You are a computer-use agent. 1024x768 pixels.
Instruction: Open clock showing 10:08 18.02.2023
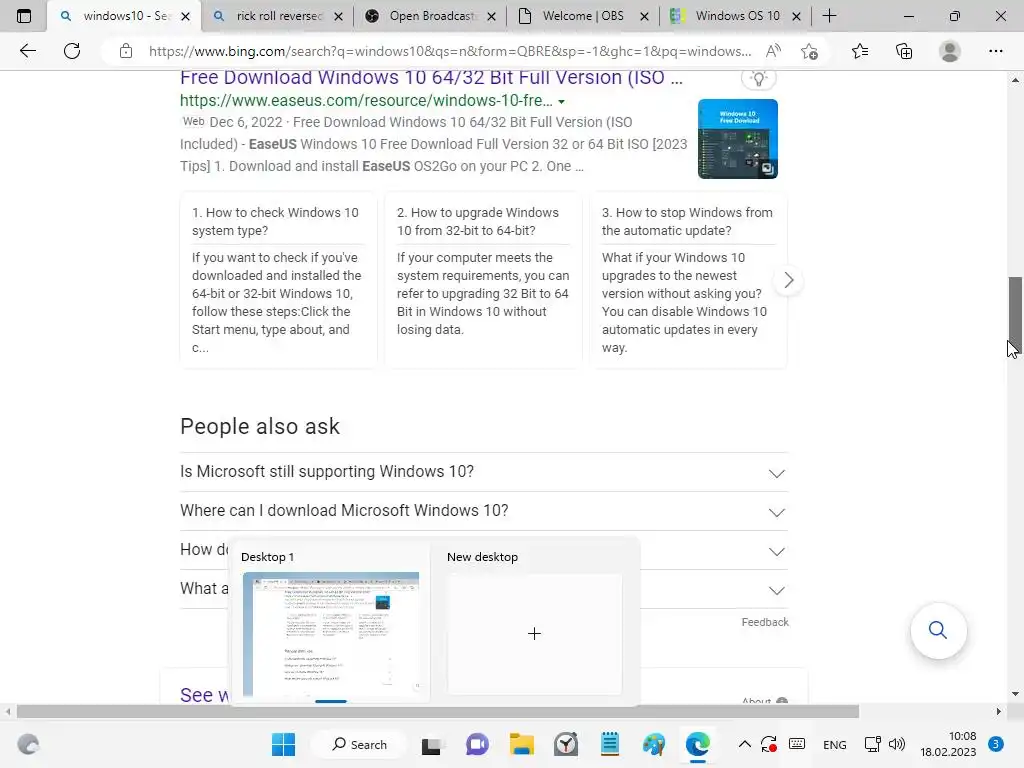(x=948, y=744)
